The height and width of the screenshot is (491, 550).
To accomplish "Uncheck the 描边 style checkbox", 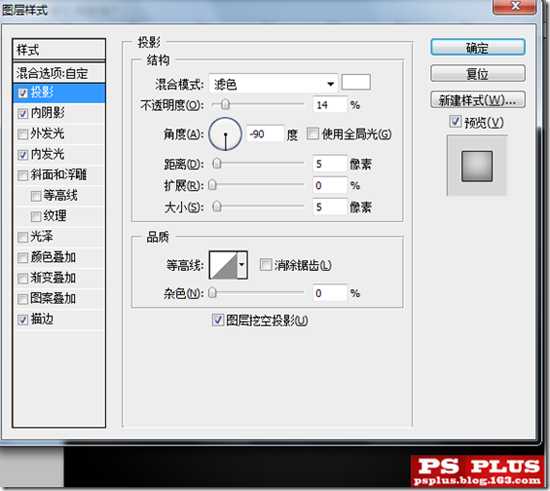I will tap(23, 319).
